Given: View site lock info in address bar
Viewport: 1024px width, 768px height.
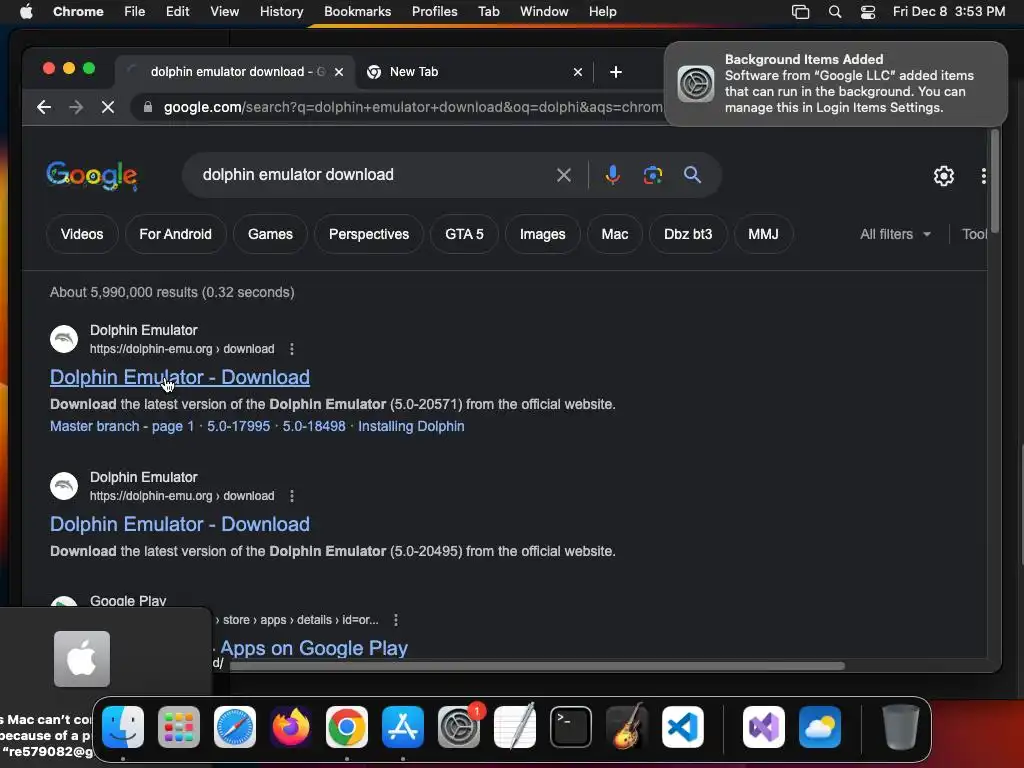Looking at the screenshot, I should [x=148, y=107].
